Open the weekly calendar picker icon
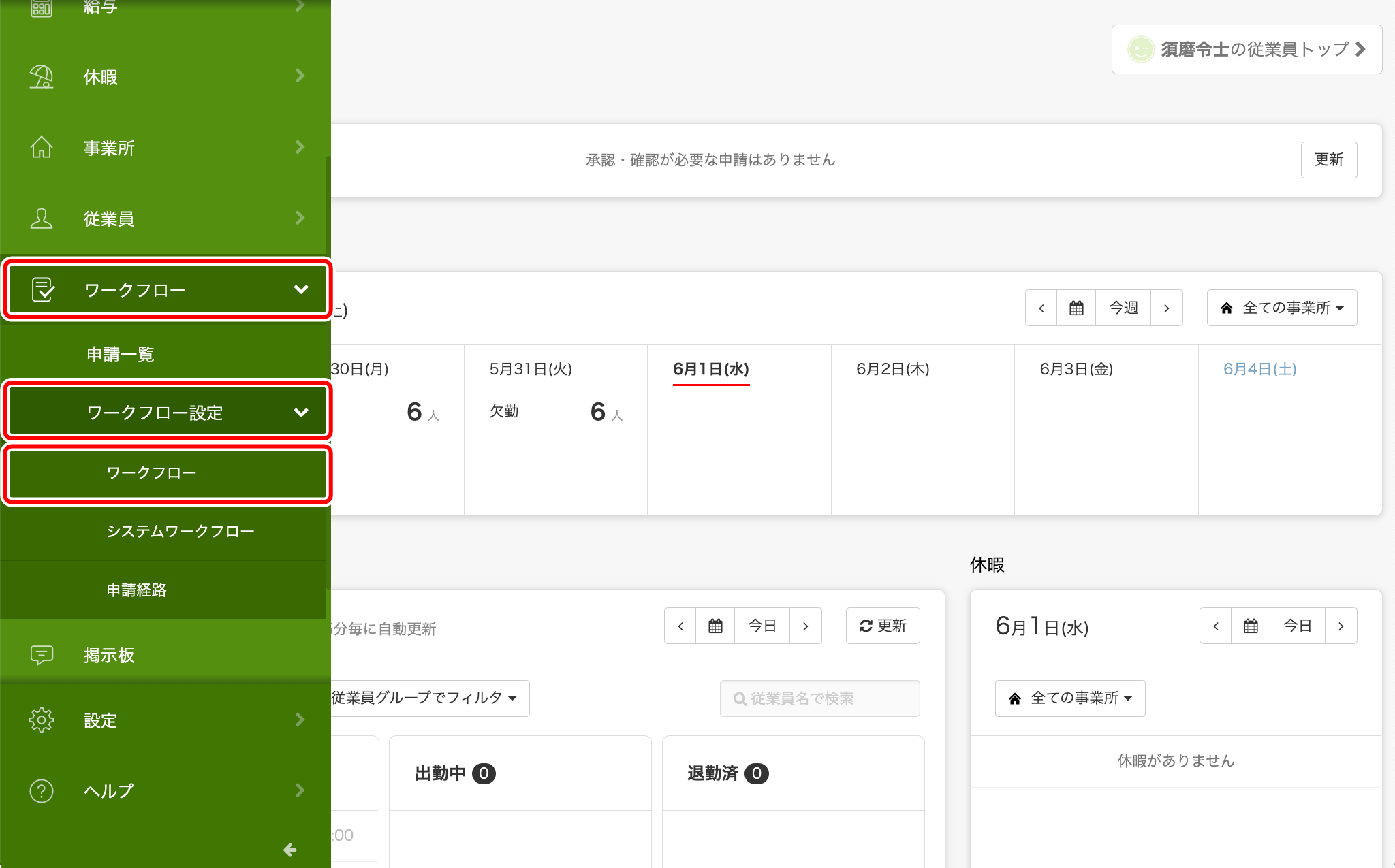The image size is (1395, 868). (x=1076, y=308)
